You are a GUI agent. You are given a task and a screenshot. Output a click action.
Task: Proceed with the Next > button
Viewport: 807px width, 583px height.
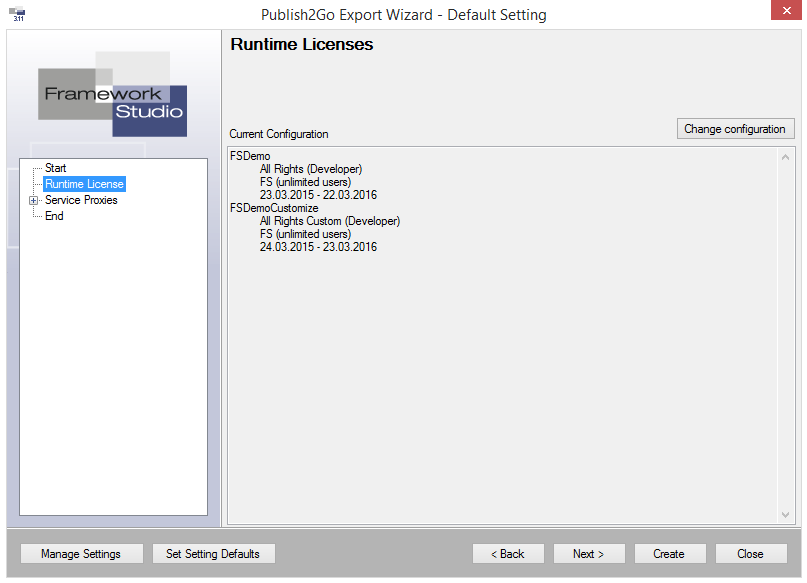click(x=589, y=554)
